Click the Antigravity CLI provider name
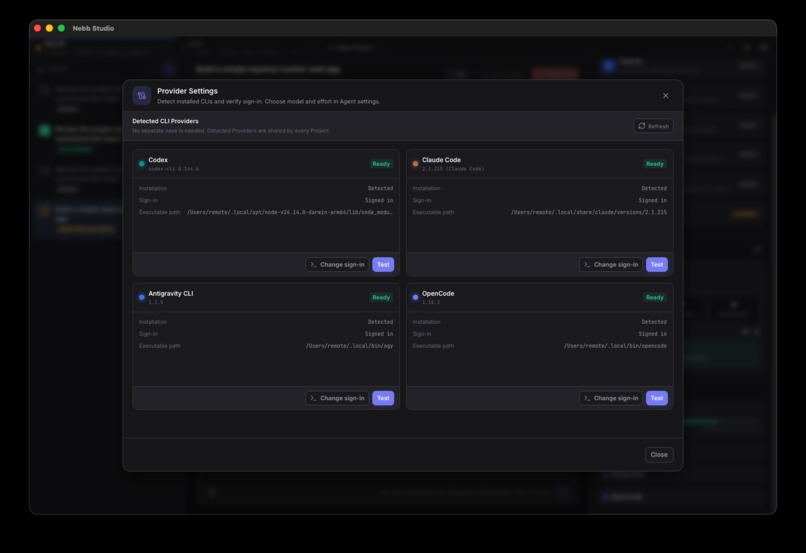The image size is (806, 553). click(x=171, y=293)
